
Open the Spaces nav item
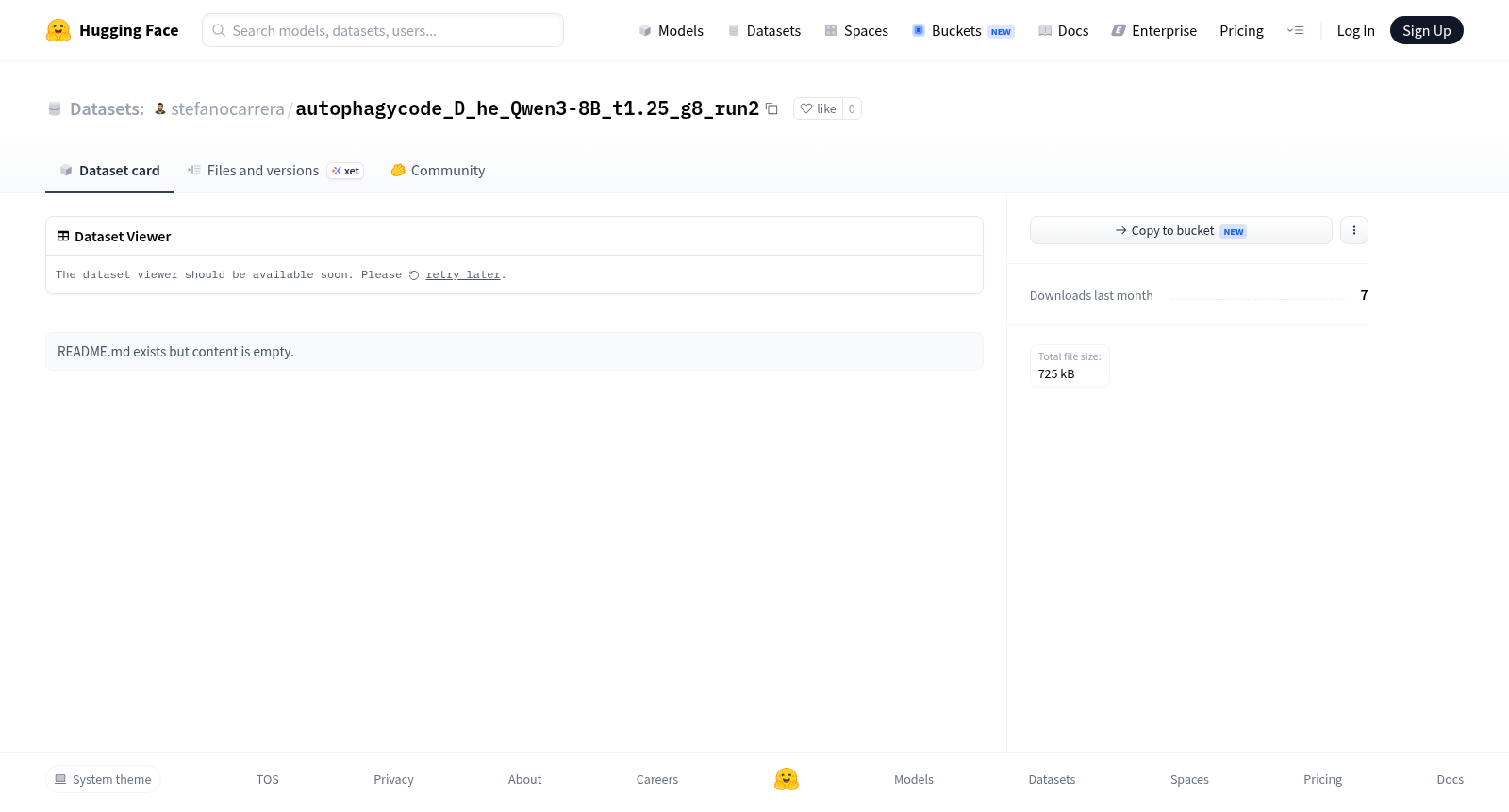tap(856, 30)
